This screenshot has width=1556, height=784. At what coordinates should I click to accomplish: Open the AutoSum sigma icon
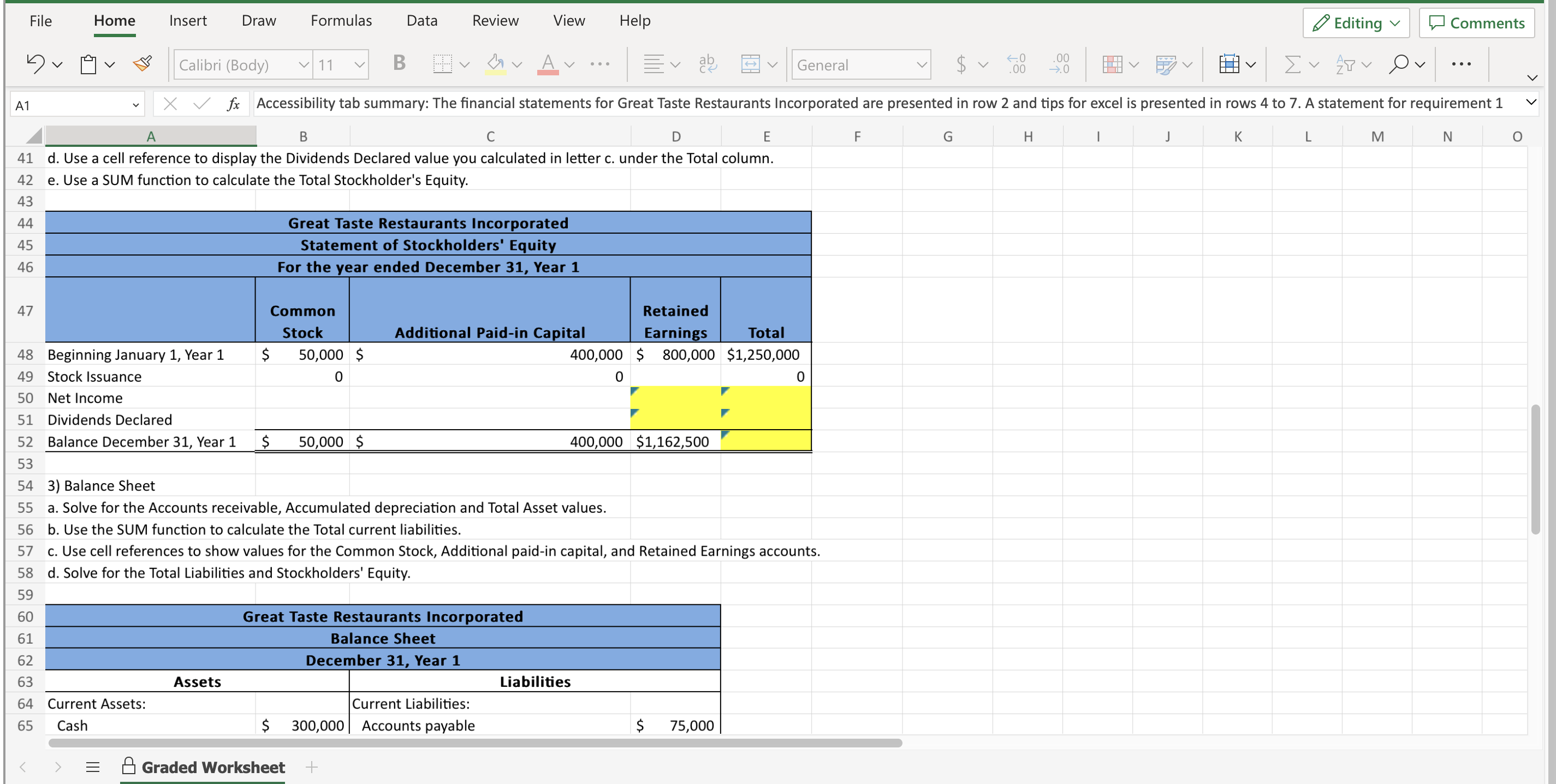coord(1293,63)
